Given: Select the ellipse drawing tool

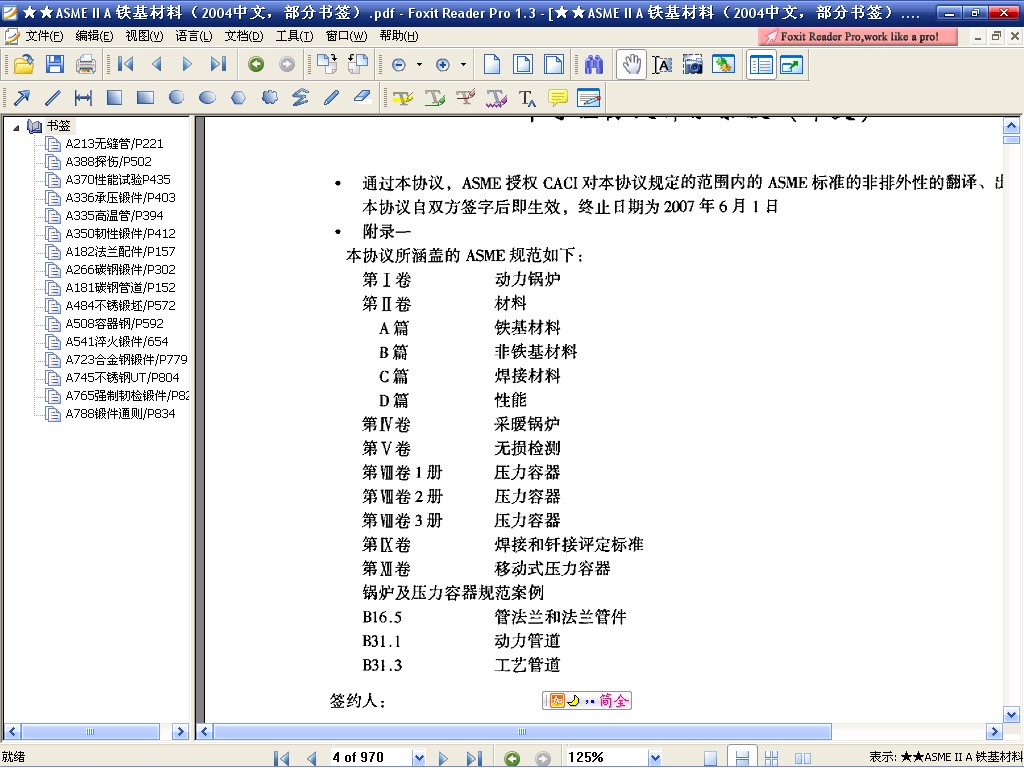Looking at the screenshot, I should click(208, 98).
